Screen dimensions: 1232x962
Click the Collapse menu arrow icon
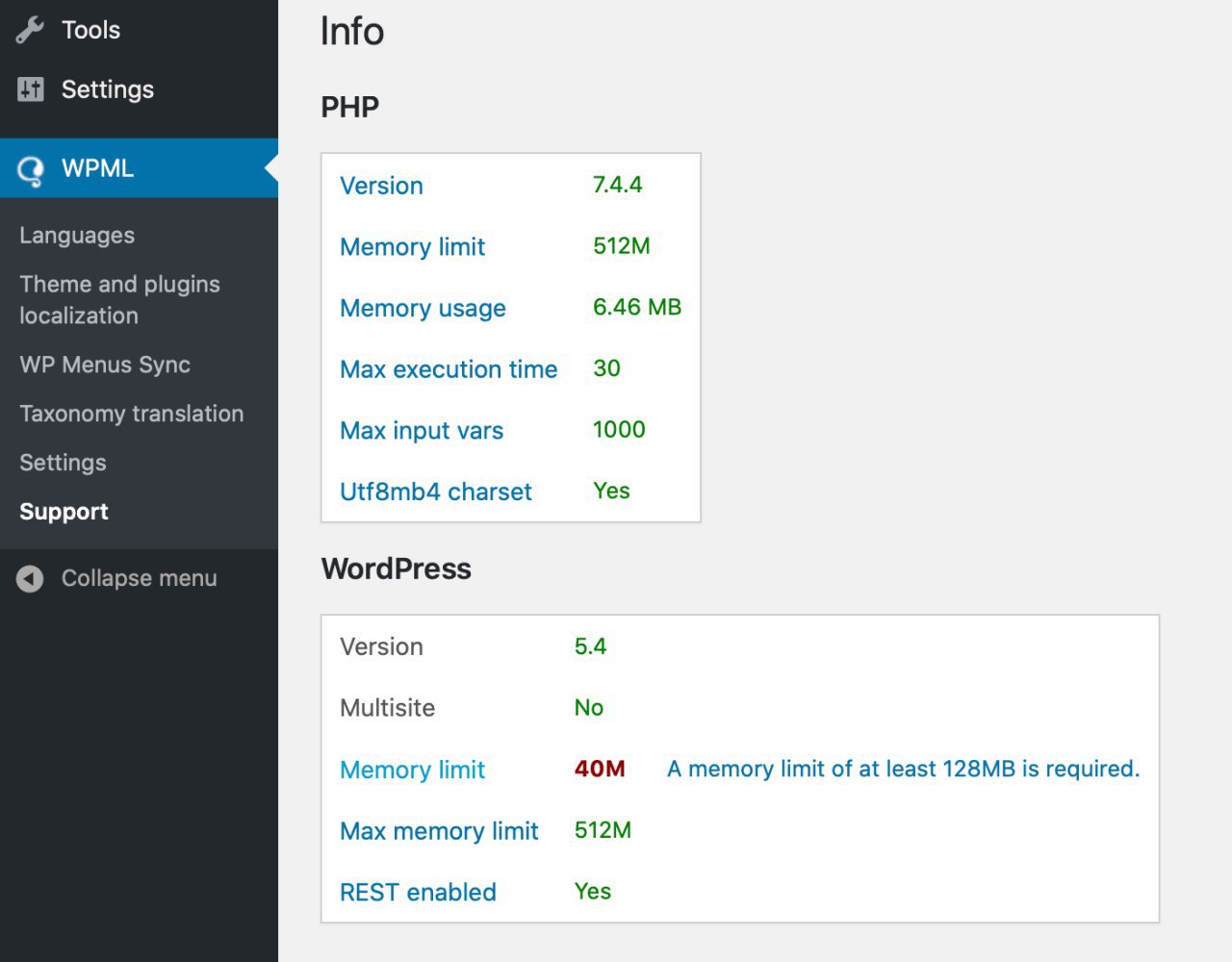[x=30, y=578]
